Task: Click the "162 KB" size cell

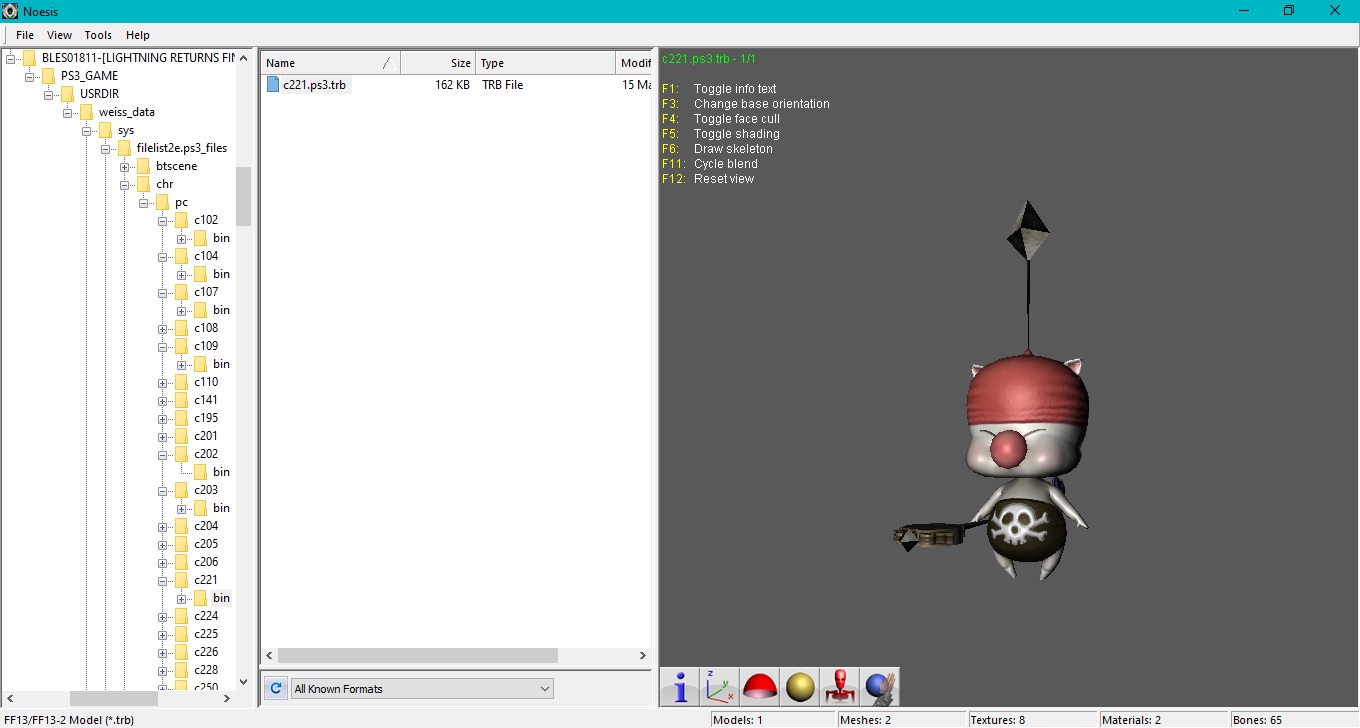Action: (x=453, y=85)
